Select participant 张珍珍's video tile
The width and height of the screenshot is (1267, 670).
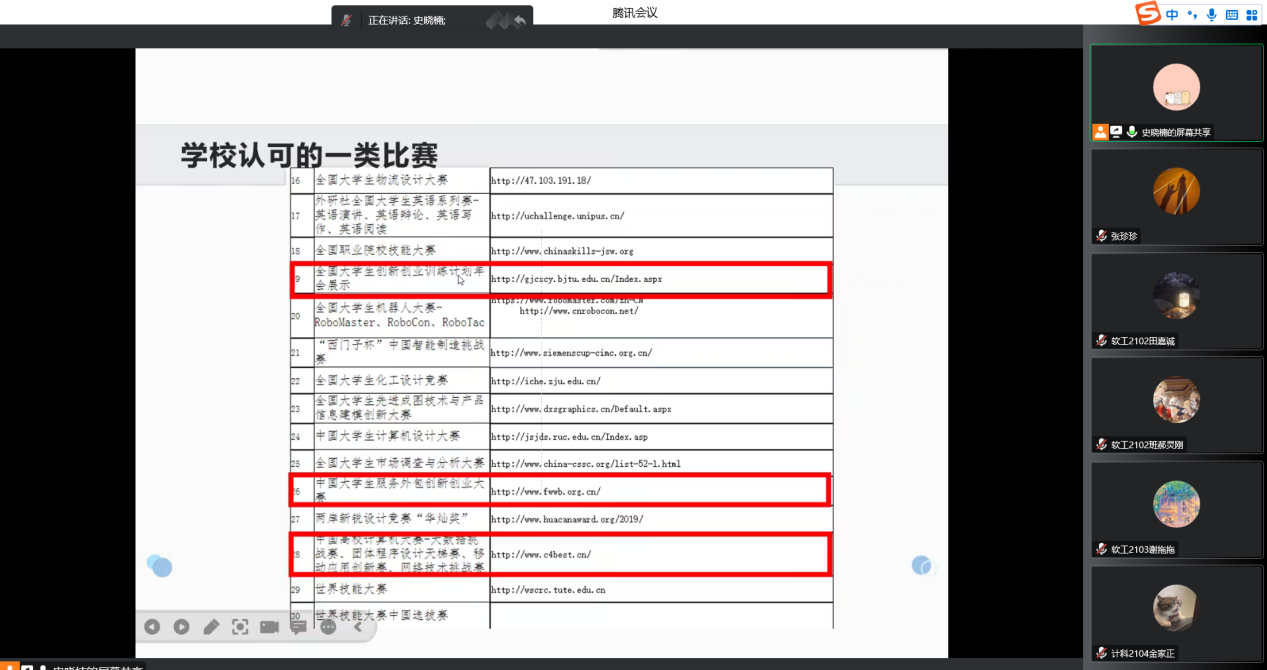click(1176, 196)
